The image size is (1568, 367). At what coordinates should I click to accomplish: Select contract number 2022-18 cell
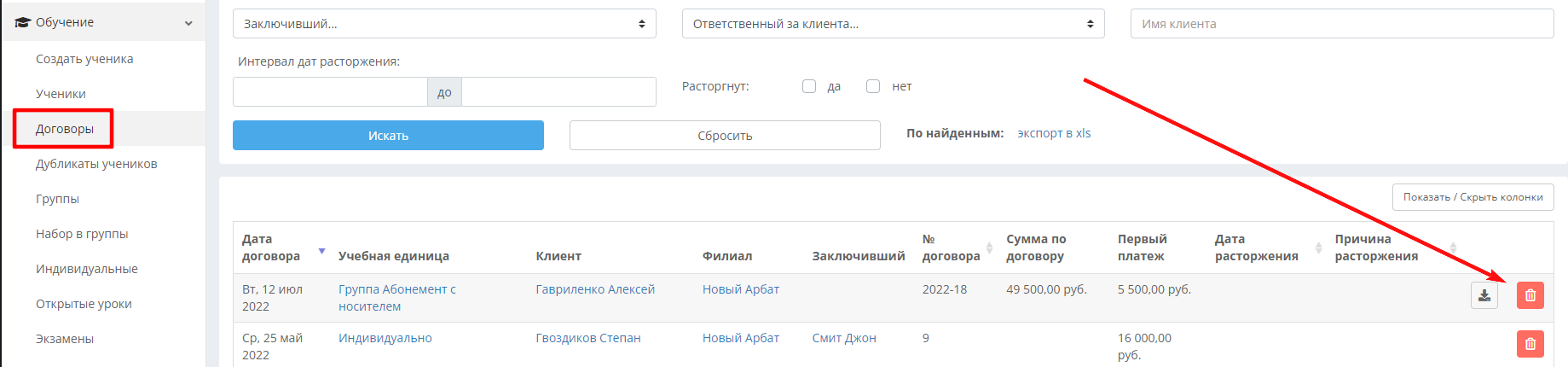945,289
